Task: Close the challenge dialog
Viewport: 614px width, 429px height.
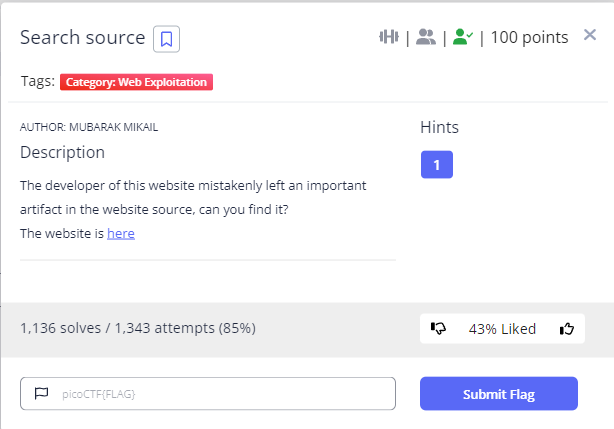Action: coord(590,35)
